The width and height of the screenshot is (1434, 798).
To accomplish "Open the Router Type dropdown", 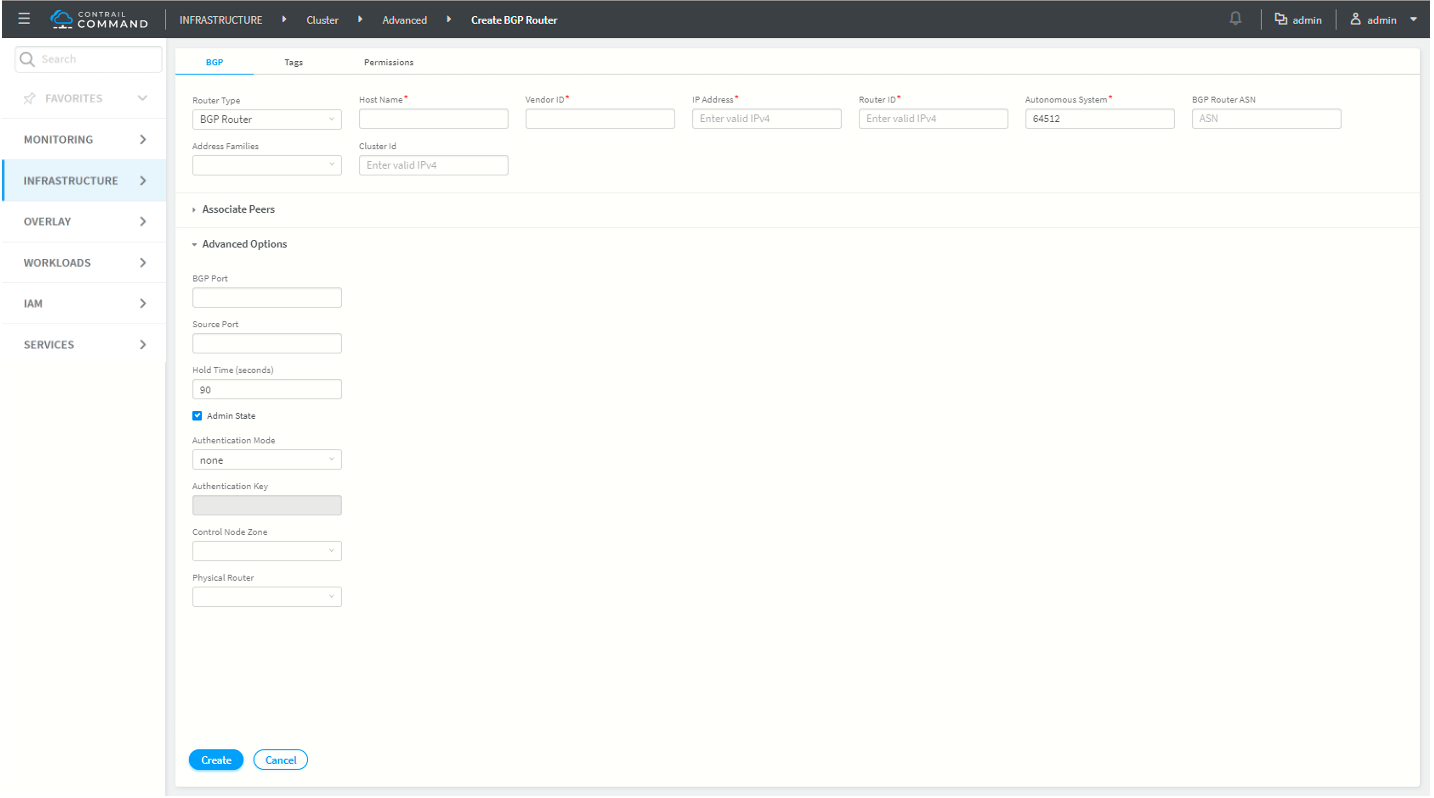I will tap(267, 119).
